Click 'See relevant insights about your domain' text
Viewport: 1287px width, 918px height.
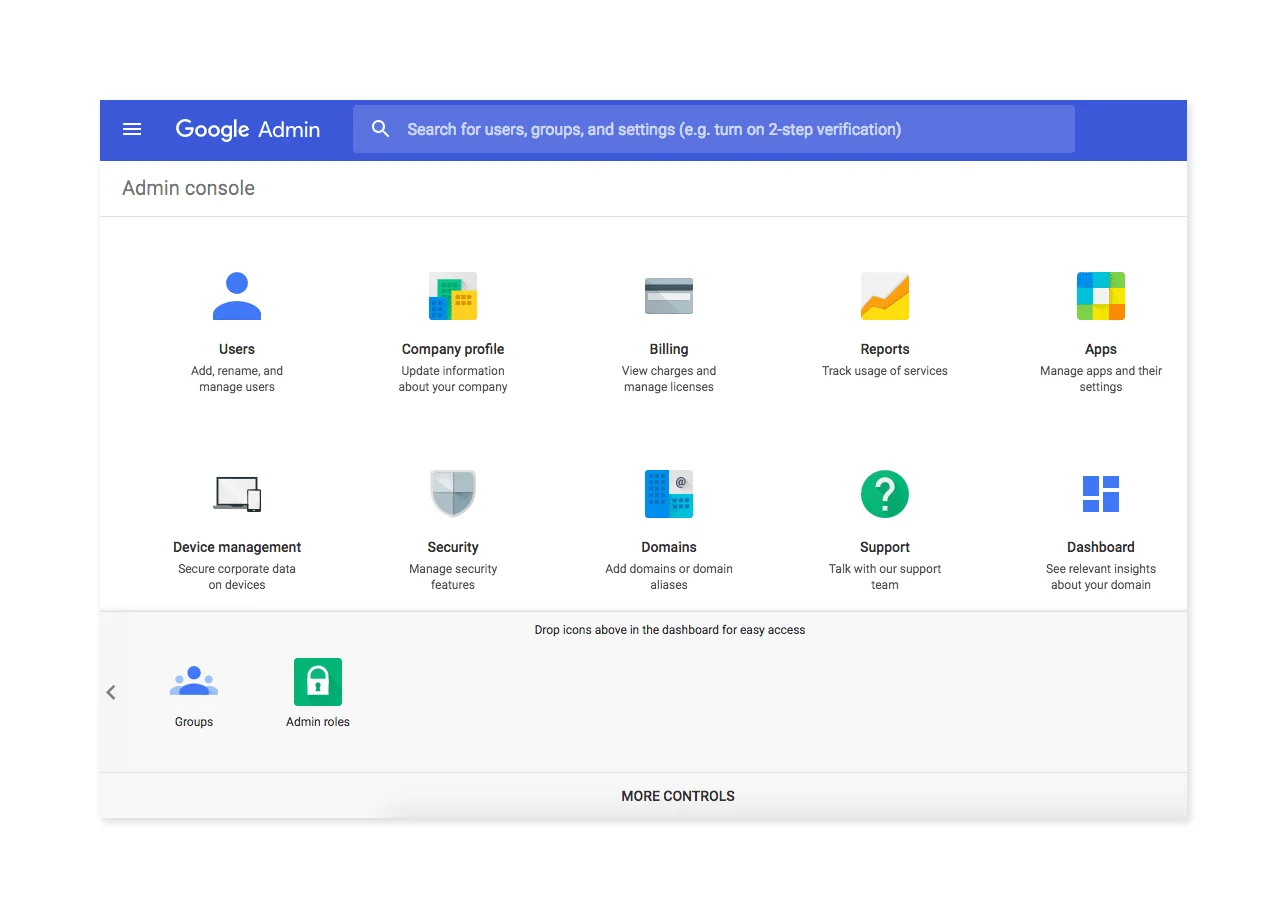click(x=1101, y=577)
